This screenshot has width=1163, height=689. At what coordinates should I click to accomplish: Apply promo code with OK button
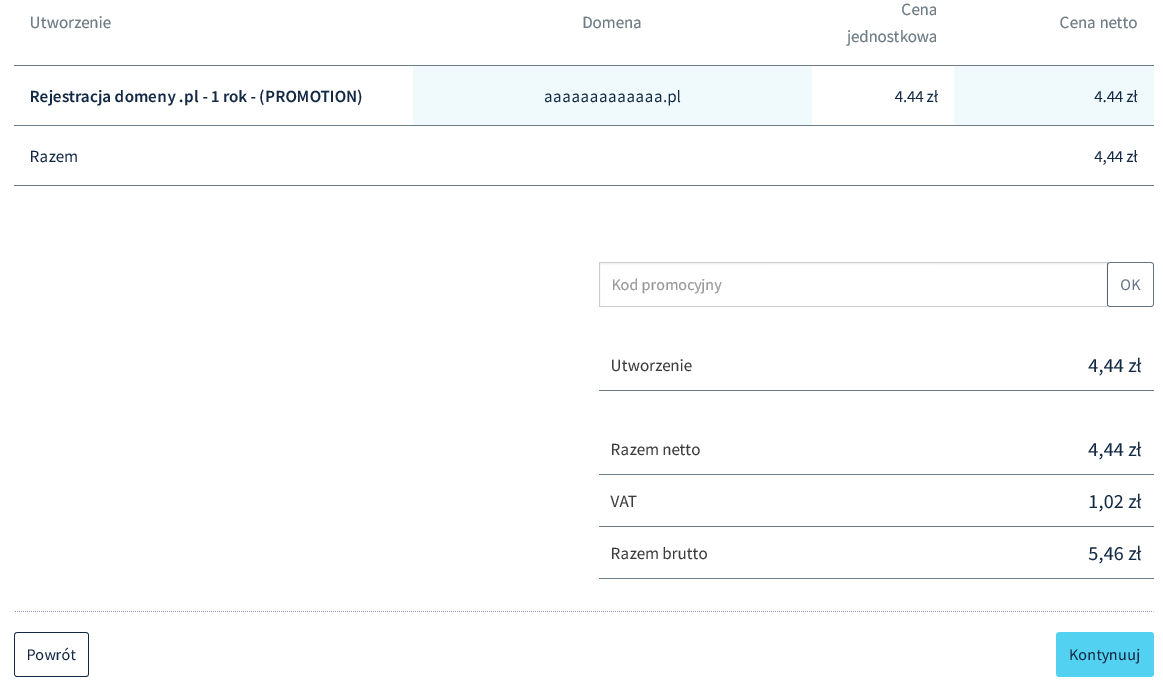1130,284
